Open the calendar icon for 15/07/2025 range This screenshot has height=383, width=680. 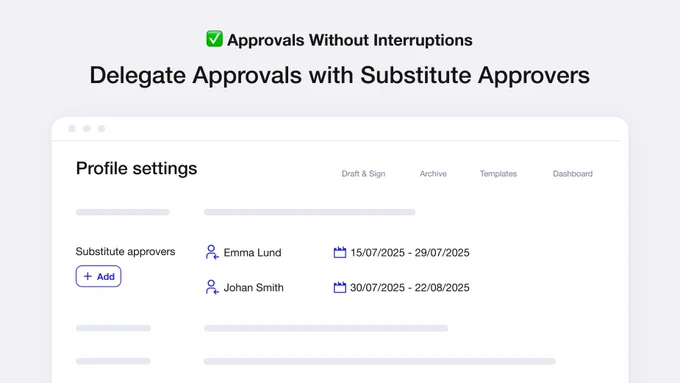[340, 252]
